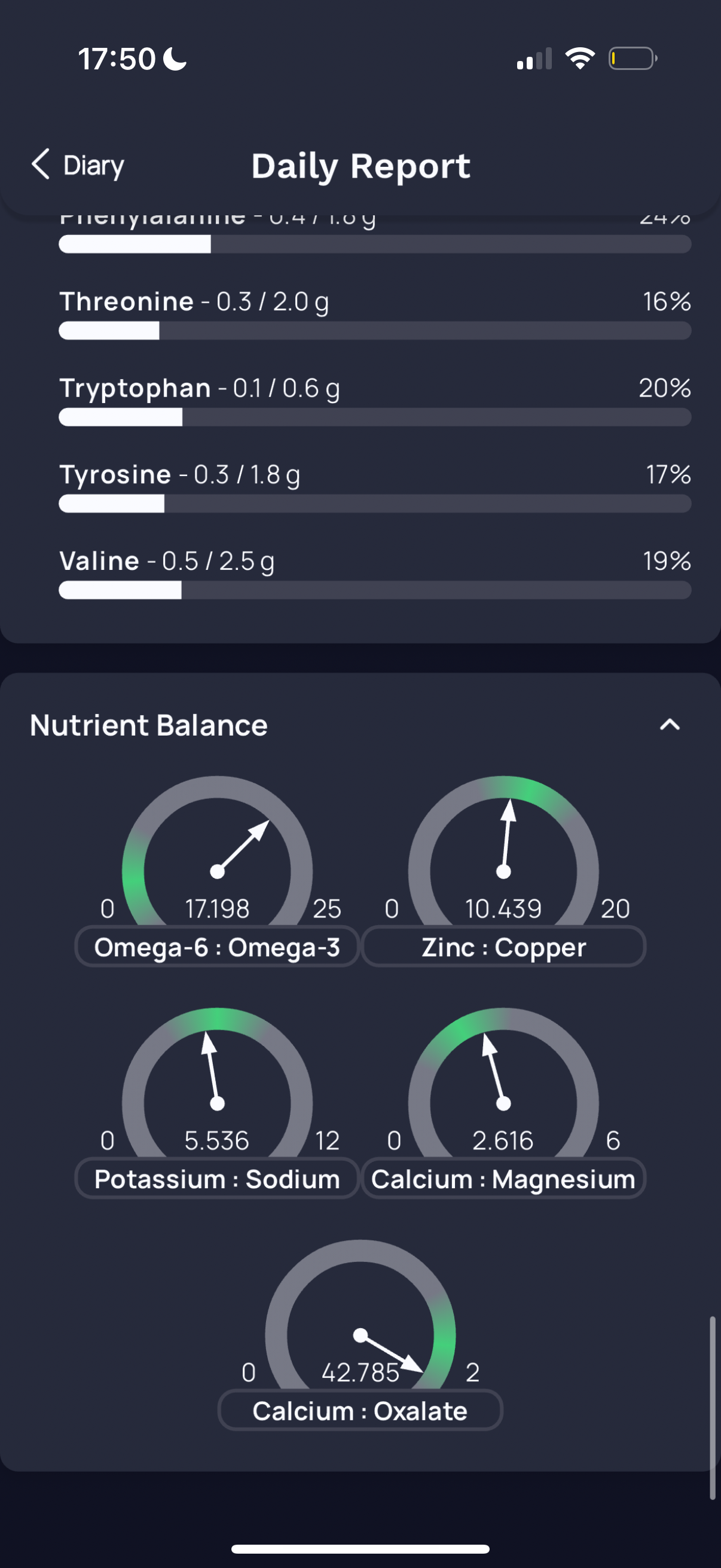Screen dimensions: 721x1568
Task: Tap the Zinc : Copper gauge dial
Action: (x=503, y=851)
